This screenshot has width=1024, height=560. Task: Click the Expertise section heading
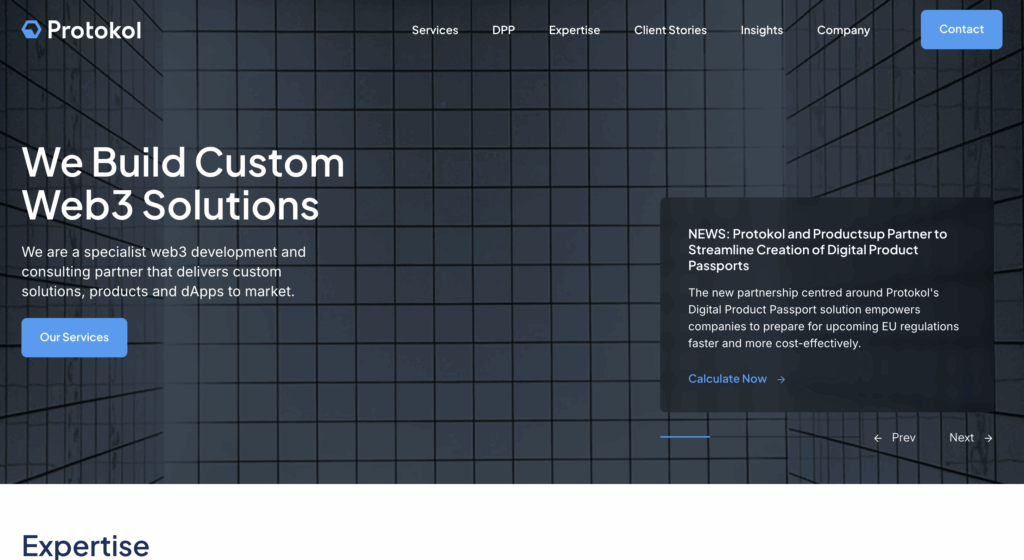click(x=86, y=546)
